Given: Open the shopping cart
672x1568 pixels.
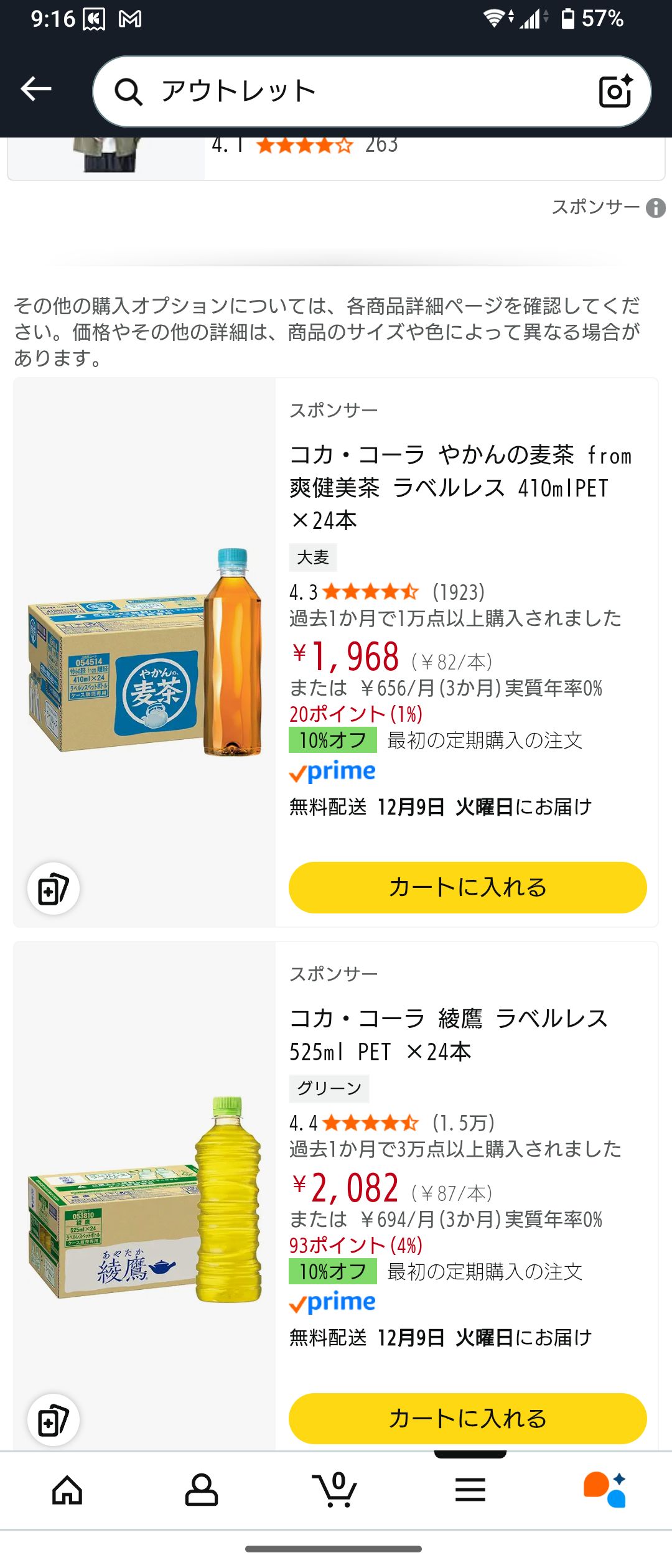Looking at the screenshot, I should (335, 1490).
